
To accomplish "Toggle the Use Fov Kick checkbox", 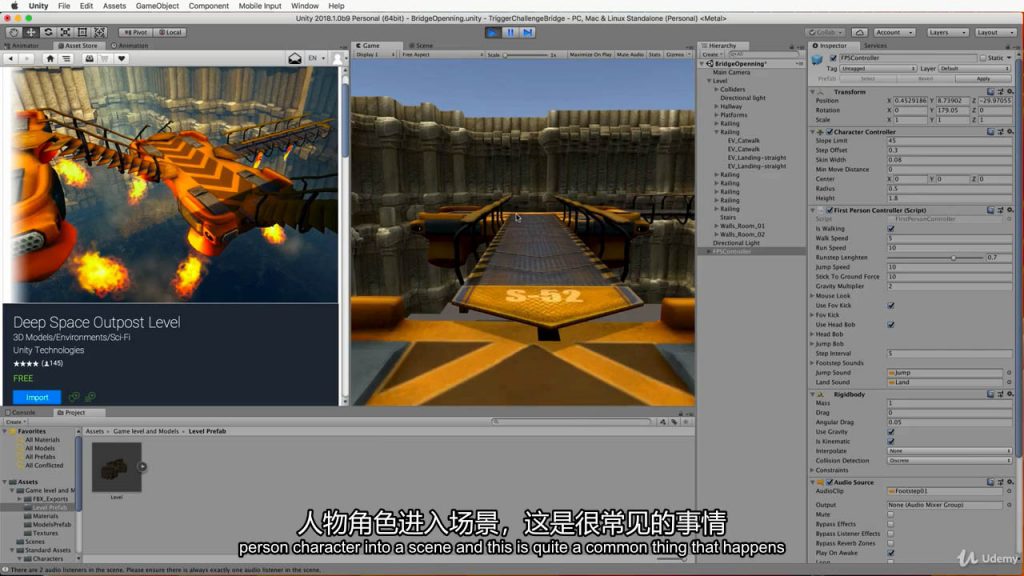I will [x=891, y=306].
